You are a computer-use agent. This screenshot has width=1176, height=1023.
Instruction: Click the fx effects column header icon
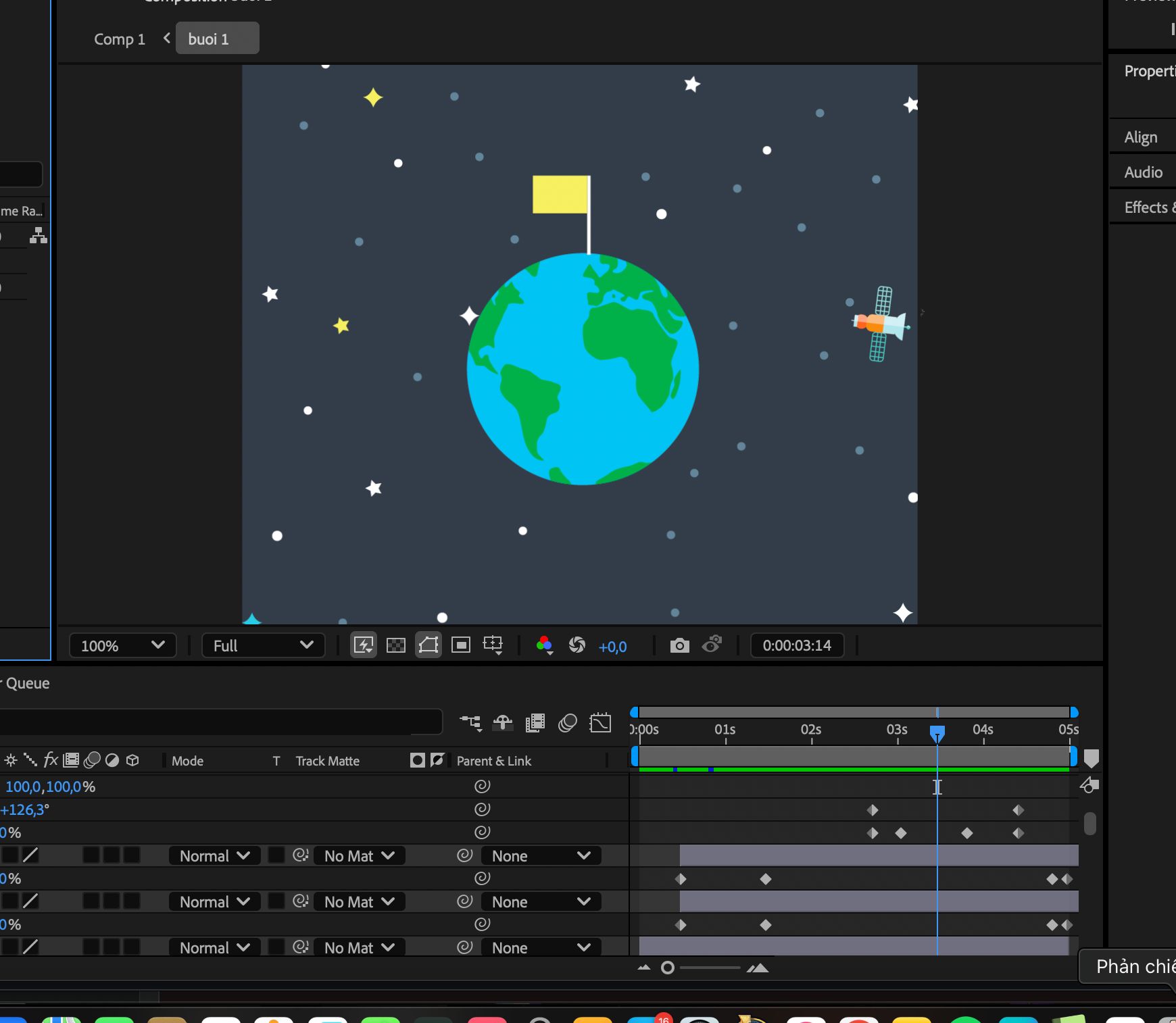pos(51,760)
